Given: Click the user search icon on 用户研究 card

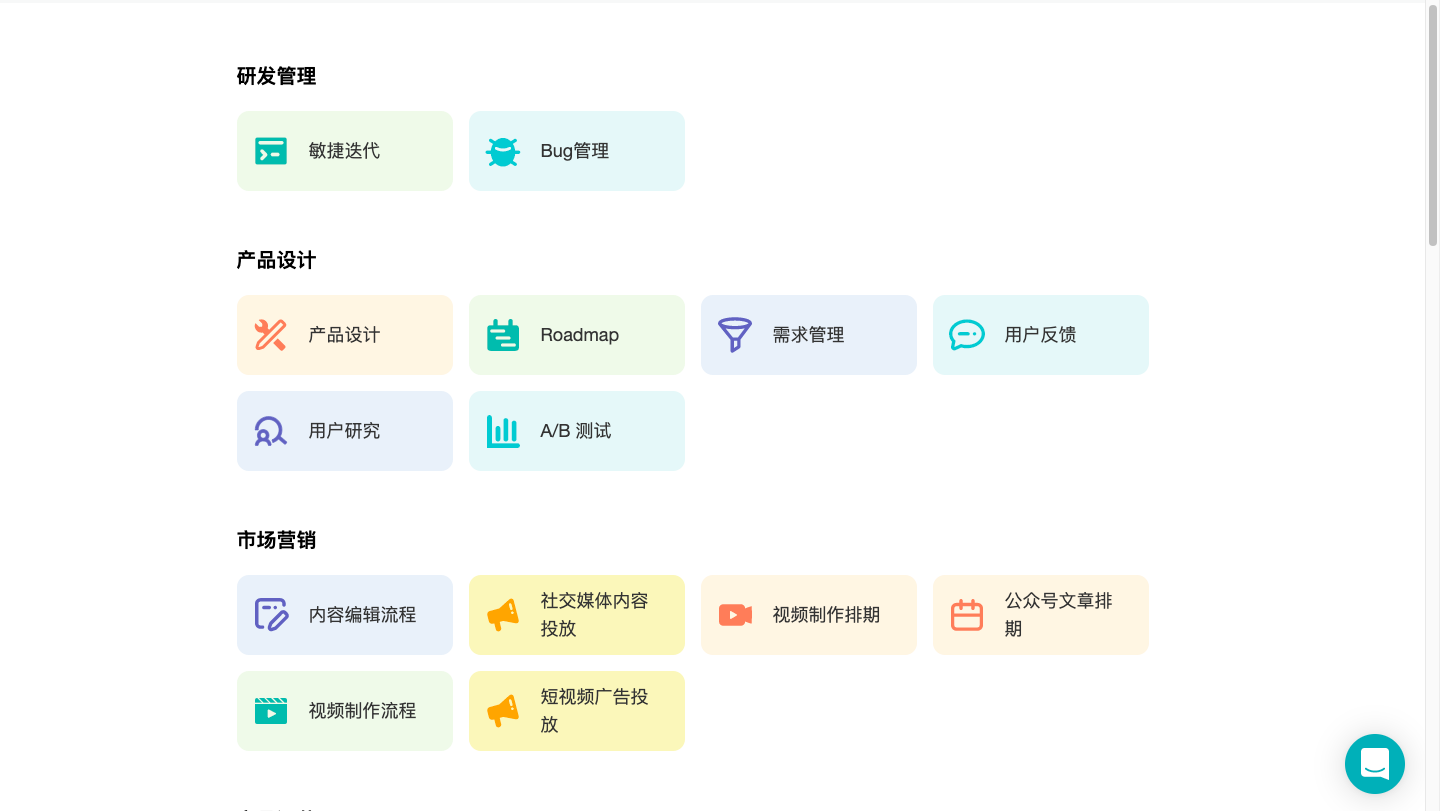Looking at the screenshot, I should [271, 431].
